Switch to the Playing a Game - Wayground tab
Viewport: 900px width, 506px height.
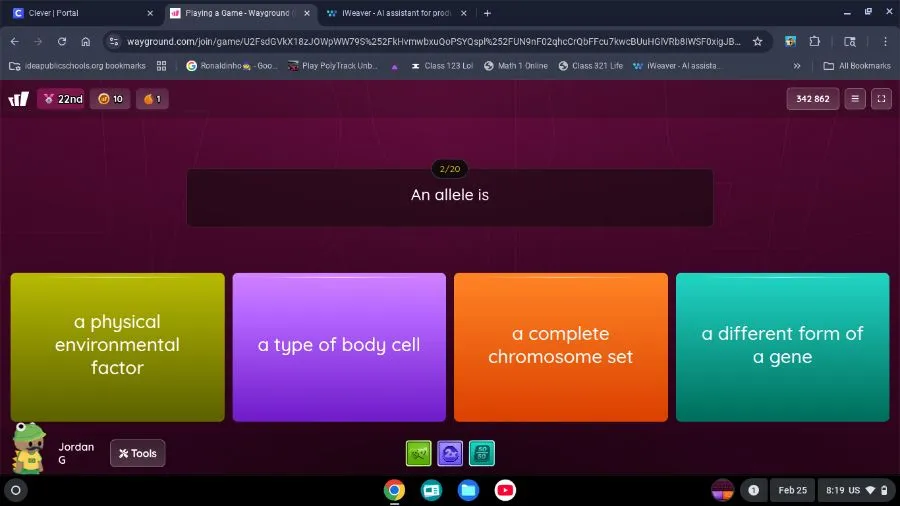240,13
